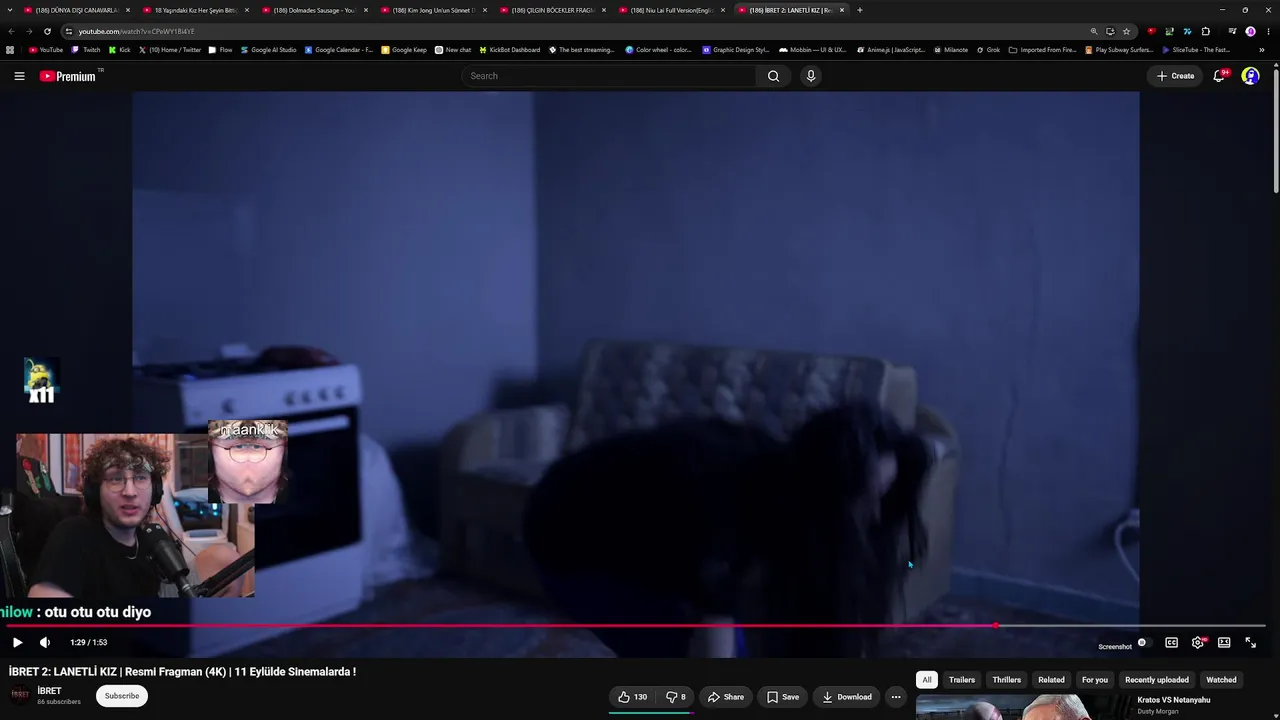Screen dimensions: 1280x720
Task: Select the For you filter chip
Action: [1095, 680]
